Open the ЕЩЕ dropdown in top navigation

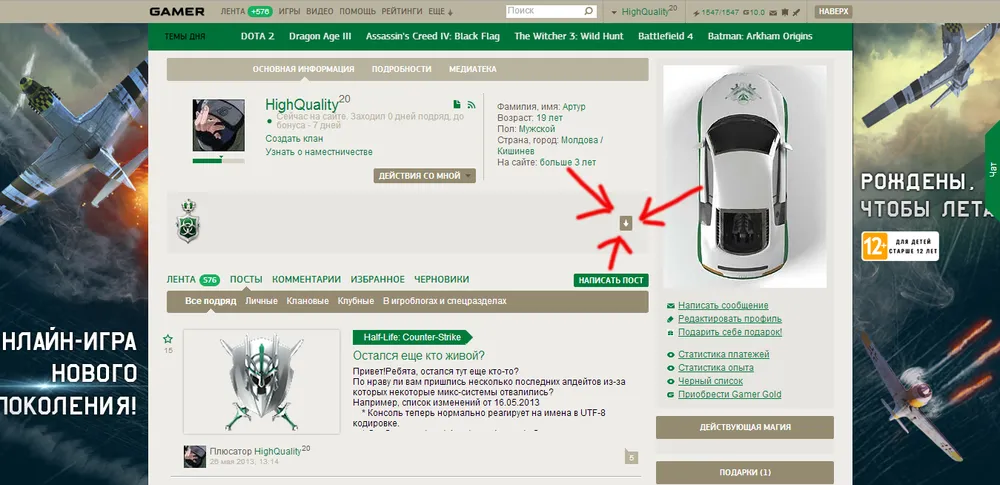pos(441,11)
